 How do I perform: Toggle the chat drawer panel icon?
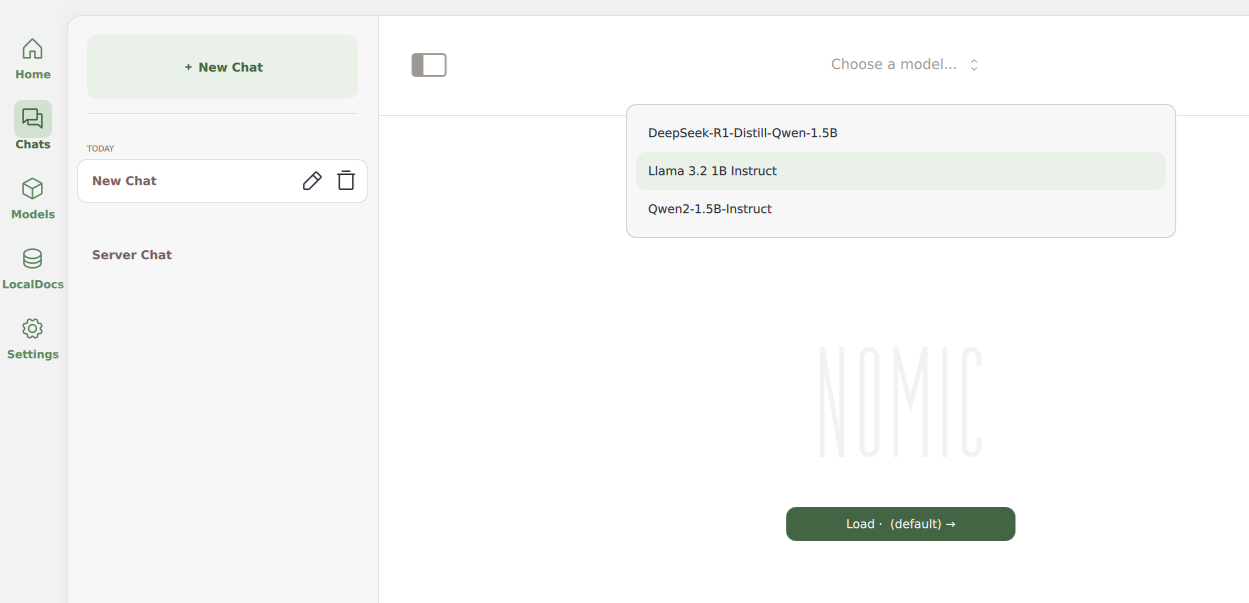pos(429,65)
